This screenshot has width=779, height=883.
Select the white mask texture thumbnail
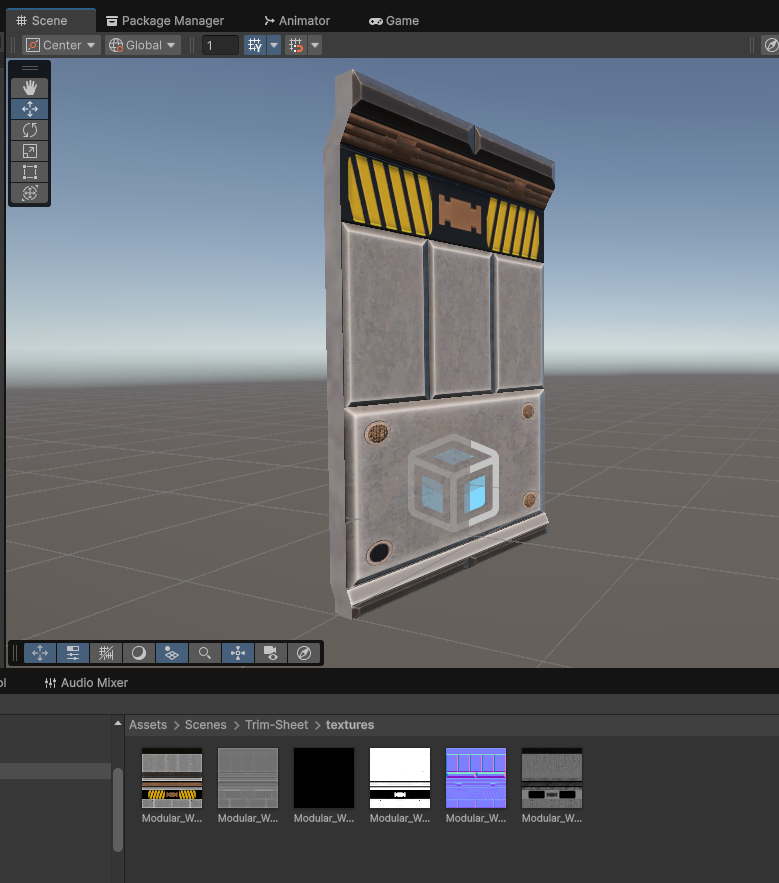click(x=400, y=778)
